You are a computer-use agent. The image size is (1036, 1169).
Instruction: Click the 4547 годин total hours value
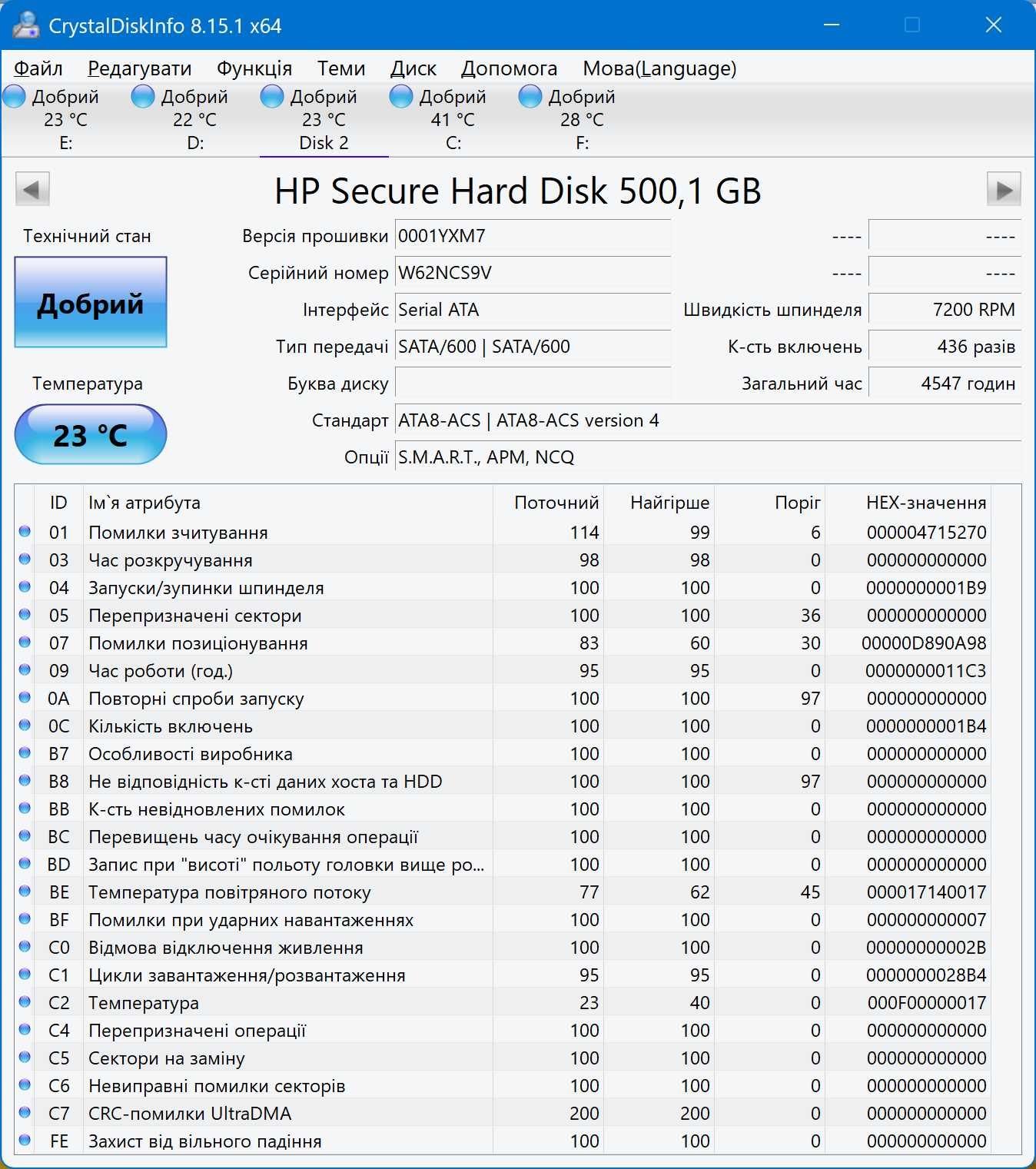click(945, 384)
